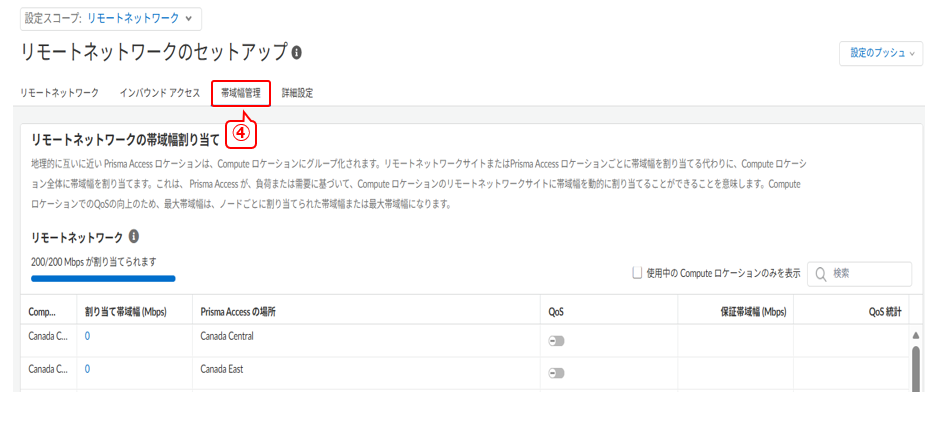Toggle QoS switch for Canada East
The image size is (942, 429).
pos(556,374)
